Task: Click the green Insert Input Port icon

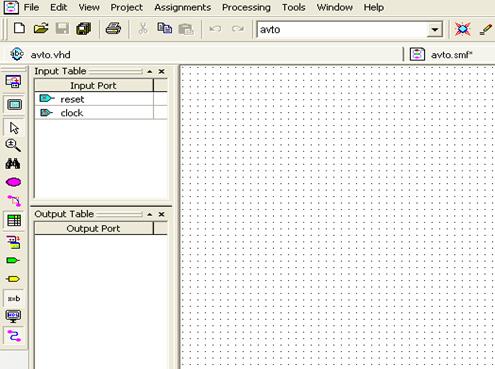Action: [13, 260]
